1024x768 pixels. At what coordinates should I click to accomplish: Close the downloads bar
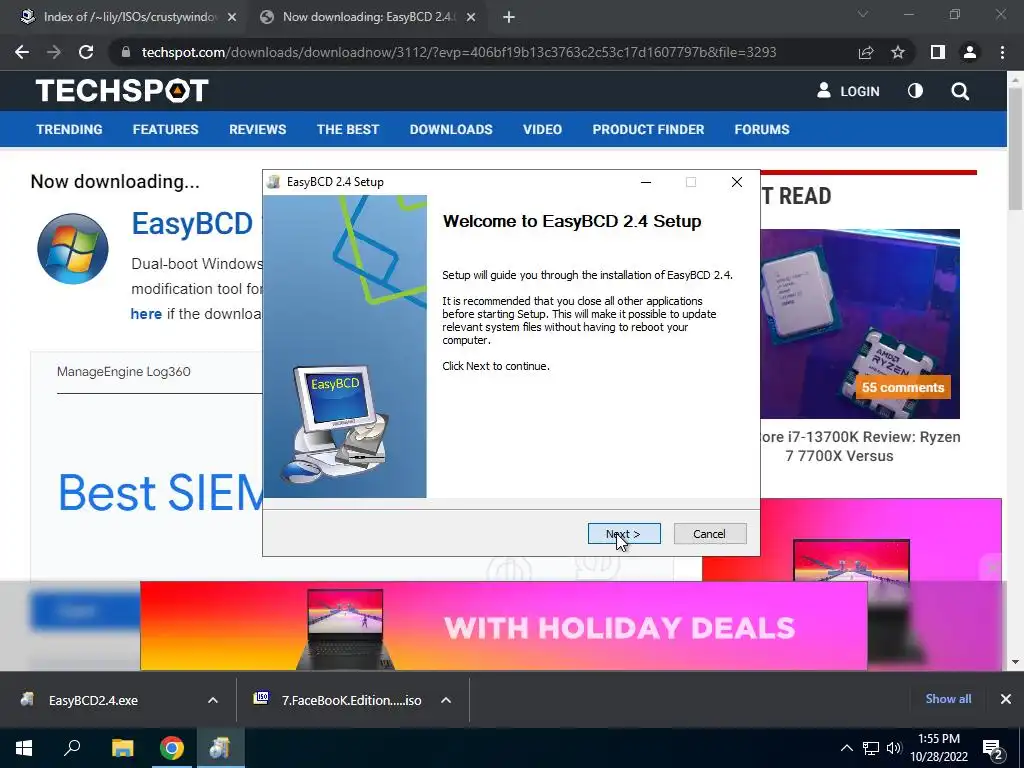pyautogui.click(x=1006, y=699)
